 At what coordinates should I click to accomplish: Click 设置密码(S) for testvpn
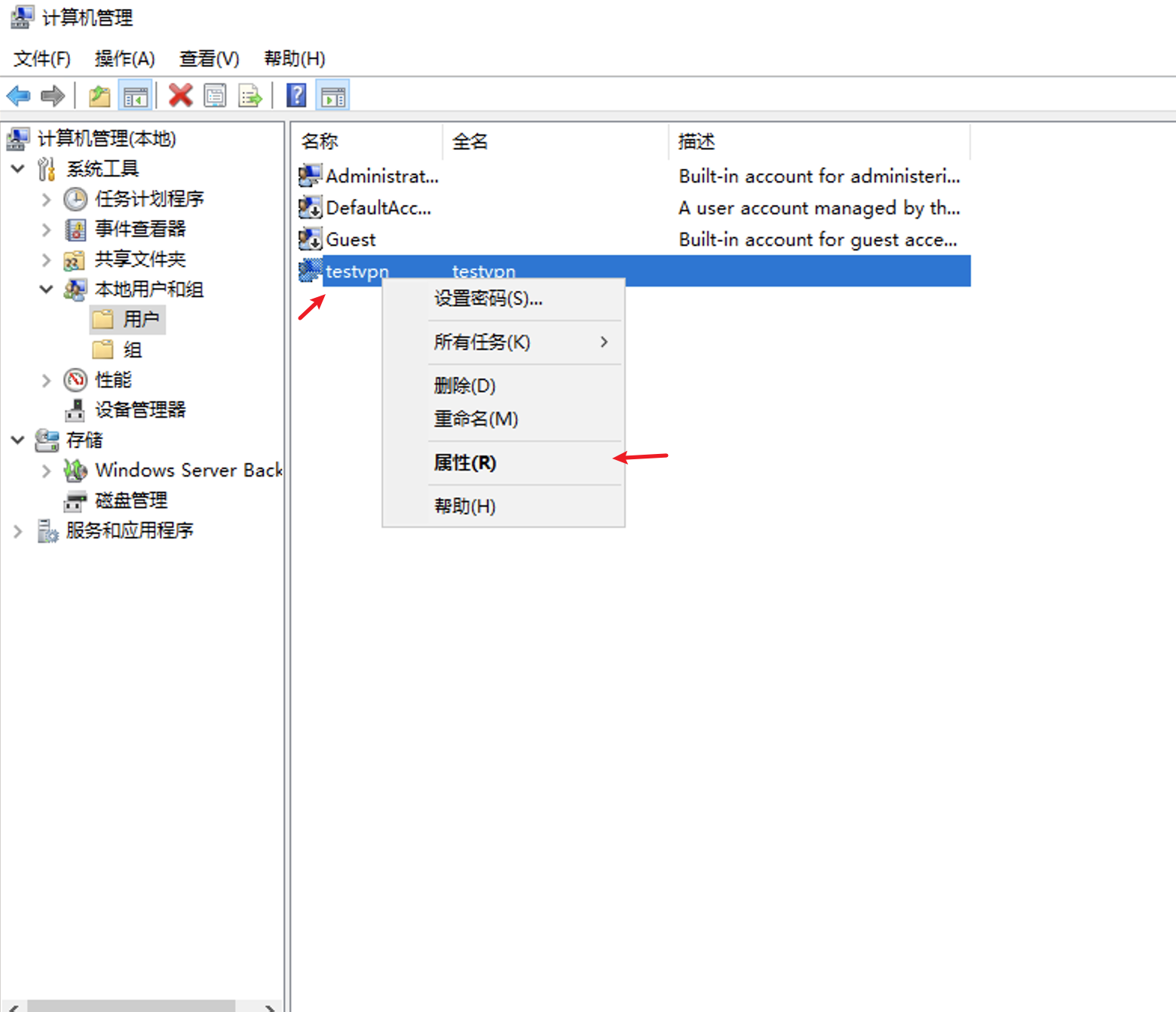tap(485, 298)
